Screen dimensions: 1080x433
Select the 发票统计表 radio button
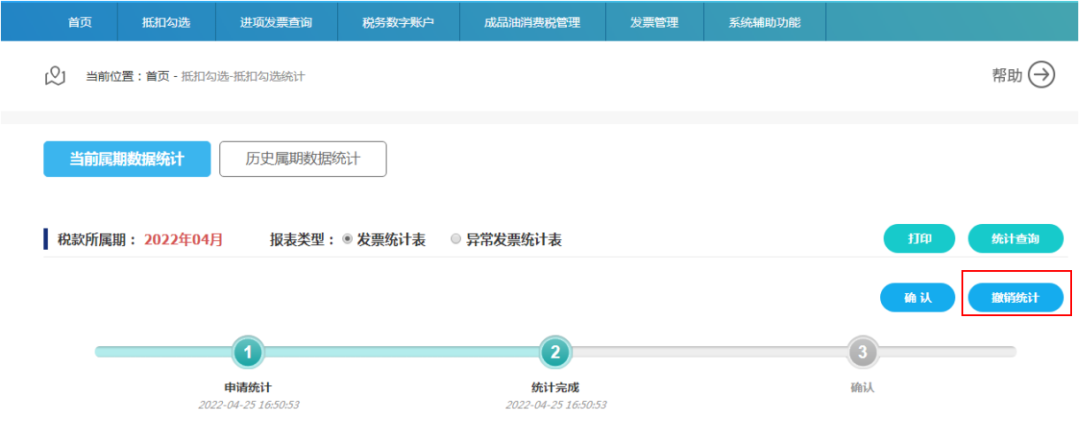click(348, 240)
